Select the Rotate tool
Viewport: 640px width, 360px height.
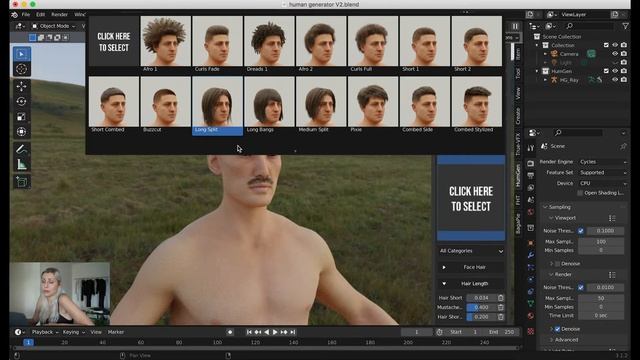tap(22, 102)
